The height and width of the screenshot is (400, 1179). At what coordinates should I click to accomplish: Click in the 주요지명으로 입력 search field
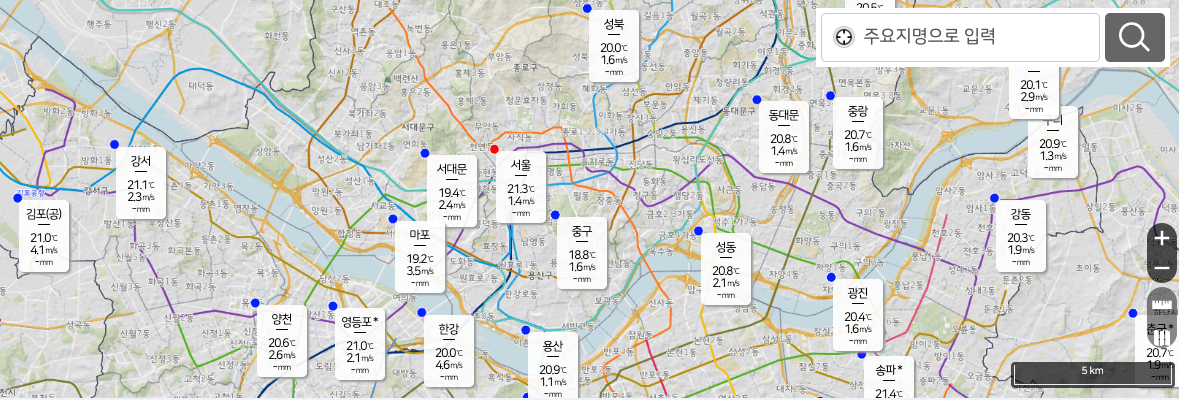[960, 37]
